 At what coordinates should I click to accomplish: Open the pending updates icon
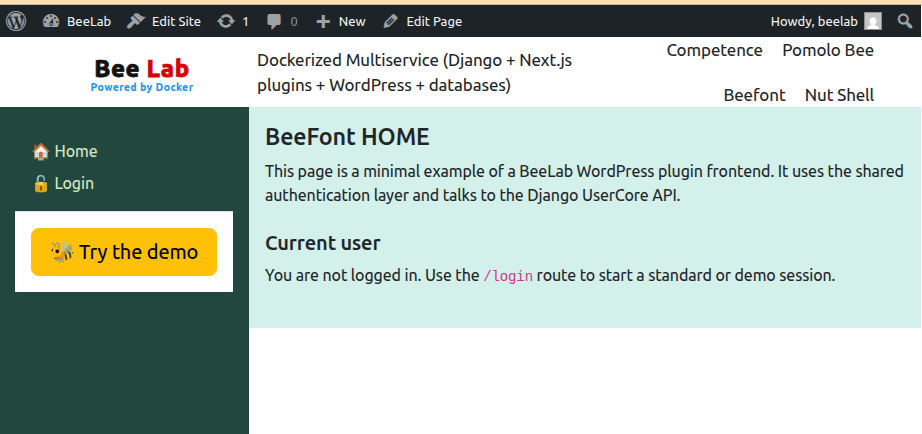(227, 21)
